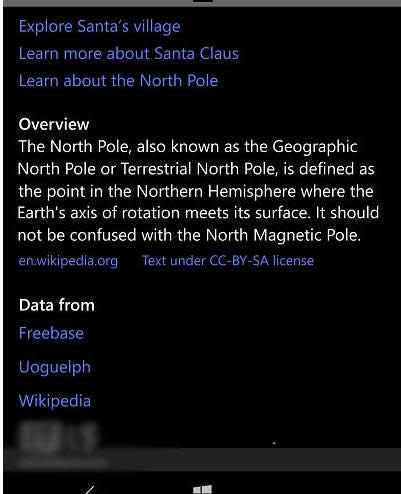The height and width of the screenshot is (494, 401).
Task: Open the Explore Santa's village link
Action: 99,27
